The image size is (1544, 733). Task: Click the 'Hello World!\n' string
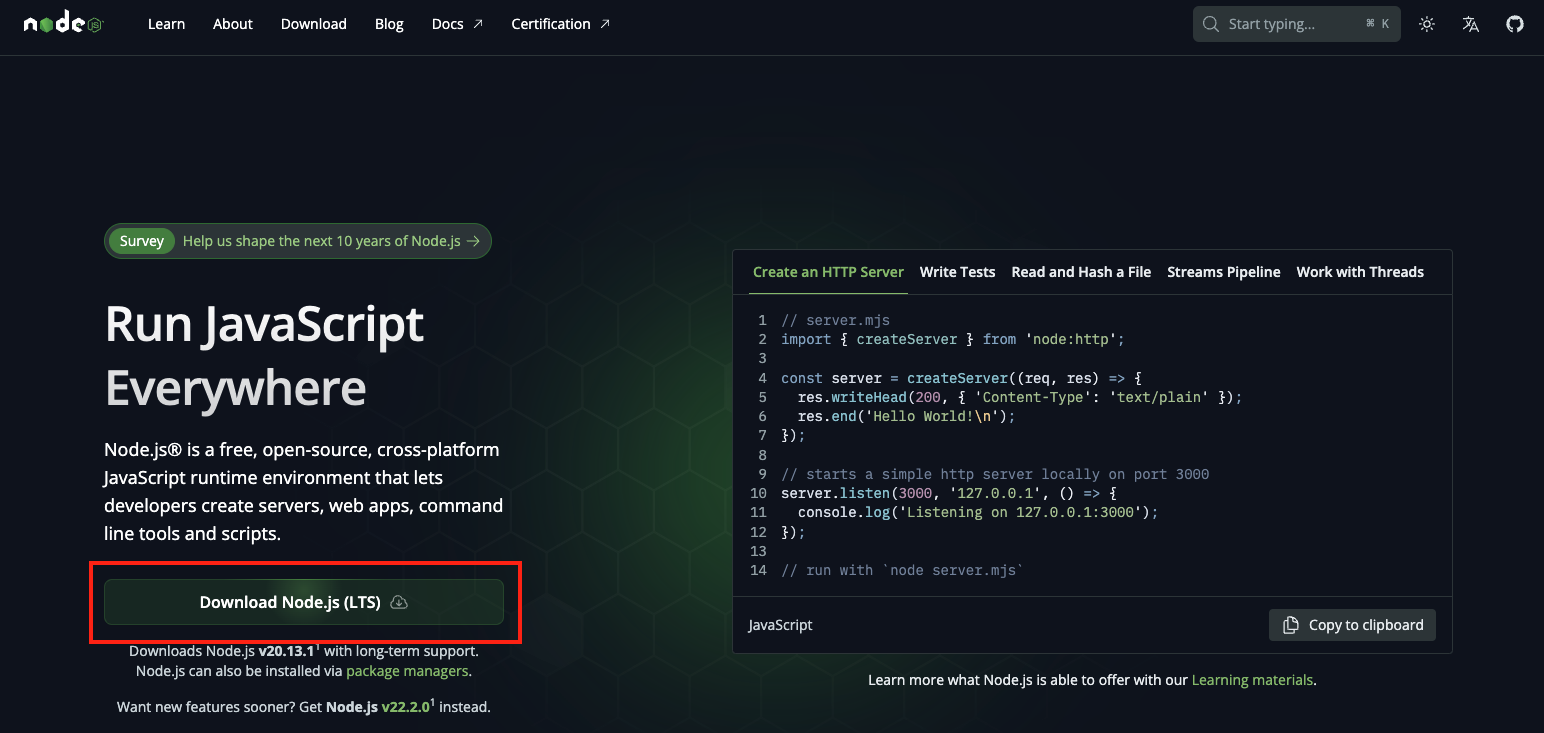pos(932,416)
